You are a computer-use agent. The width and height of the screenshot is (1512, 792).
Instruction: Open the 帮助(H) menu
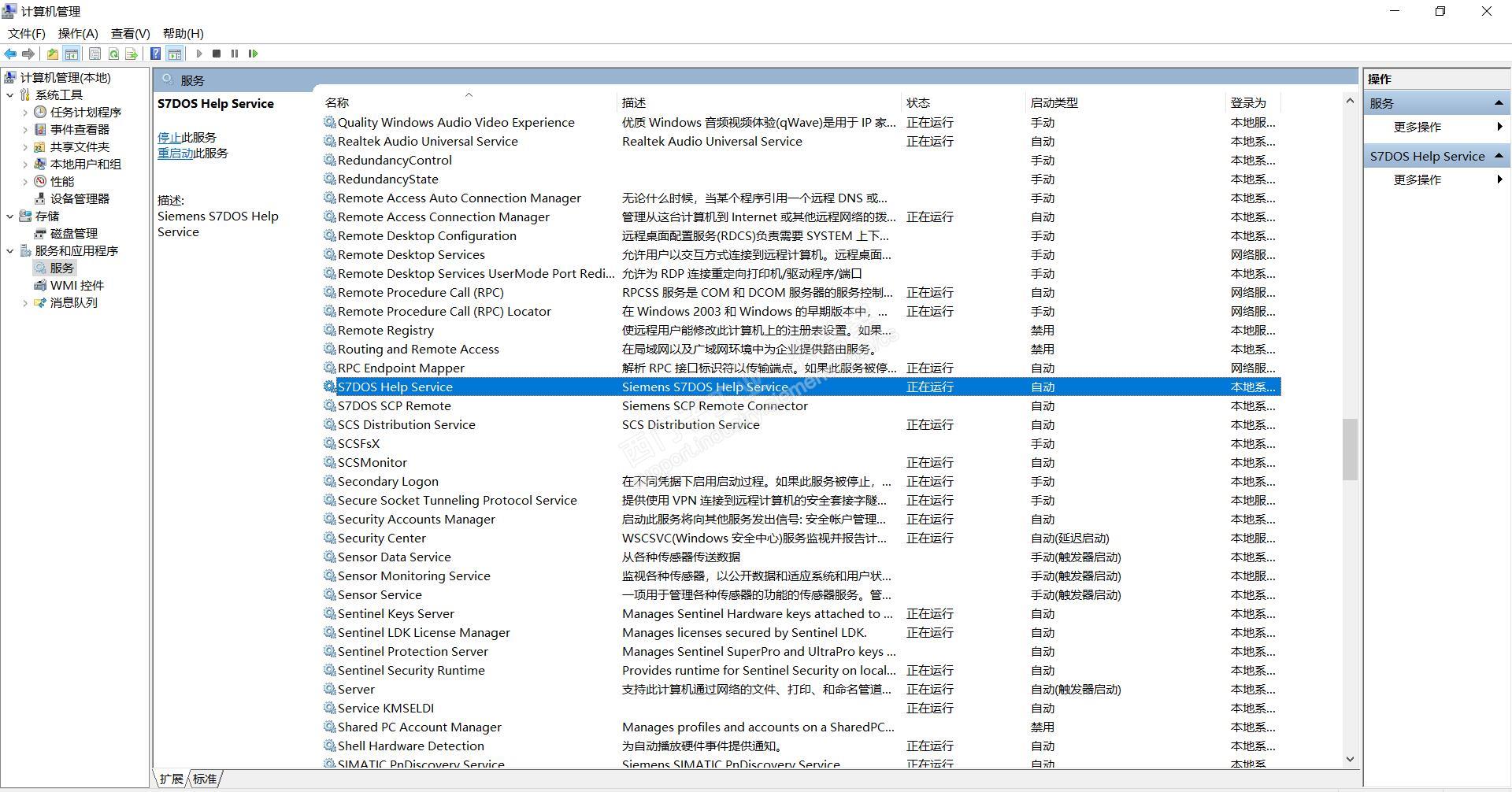point(183,33)
